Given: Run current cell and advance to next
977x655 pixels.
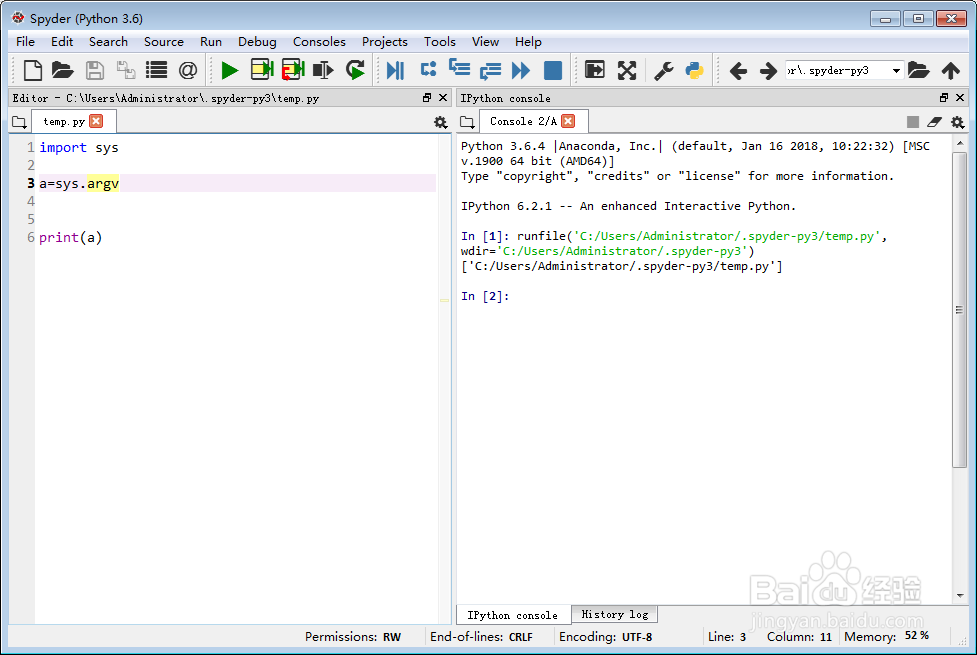Looking at the screenshot, I should (x=293, y=70).
